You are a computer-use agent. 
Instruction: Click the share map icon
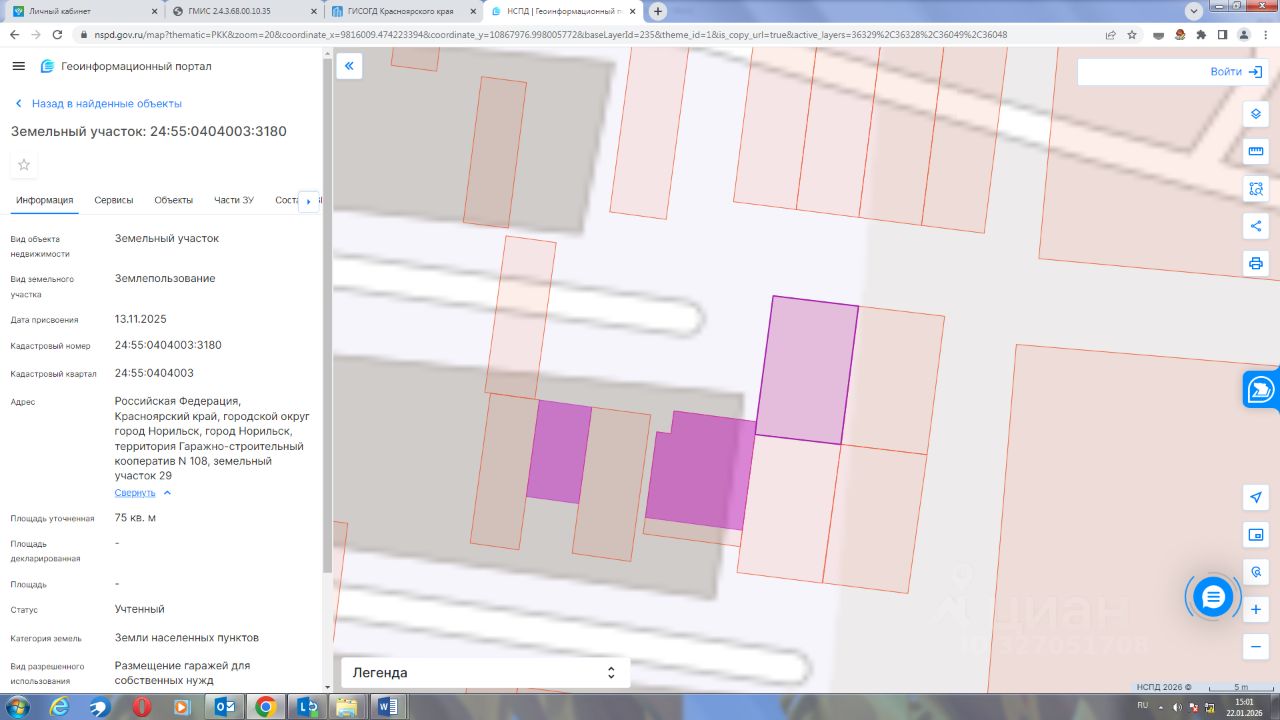(1256, 226)
